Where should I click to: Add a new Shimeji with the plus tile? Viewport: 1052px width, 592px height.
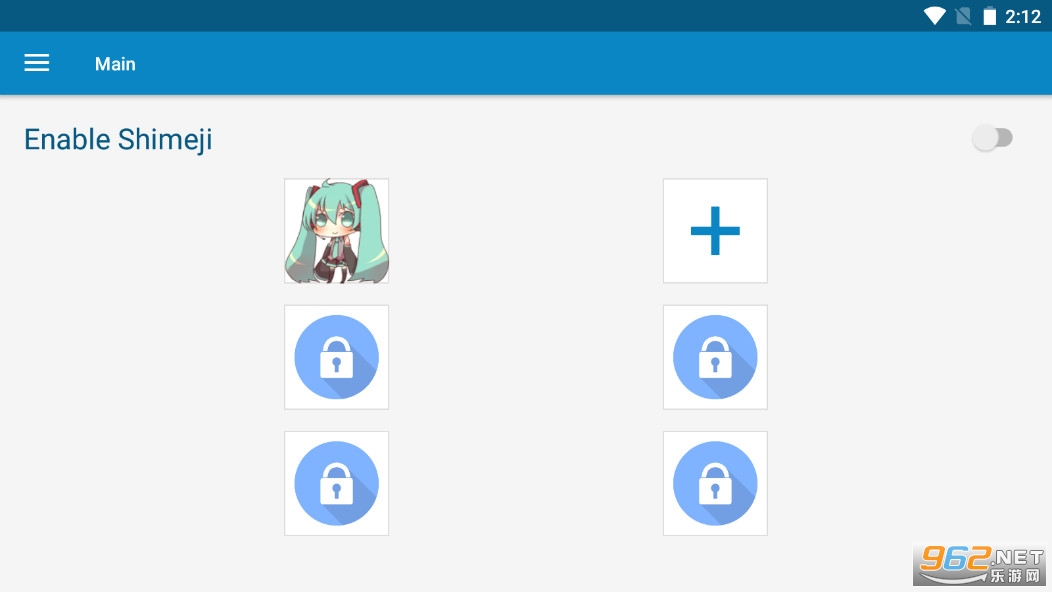tap(715, 231)
